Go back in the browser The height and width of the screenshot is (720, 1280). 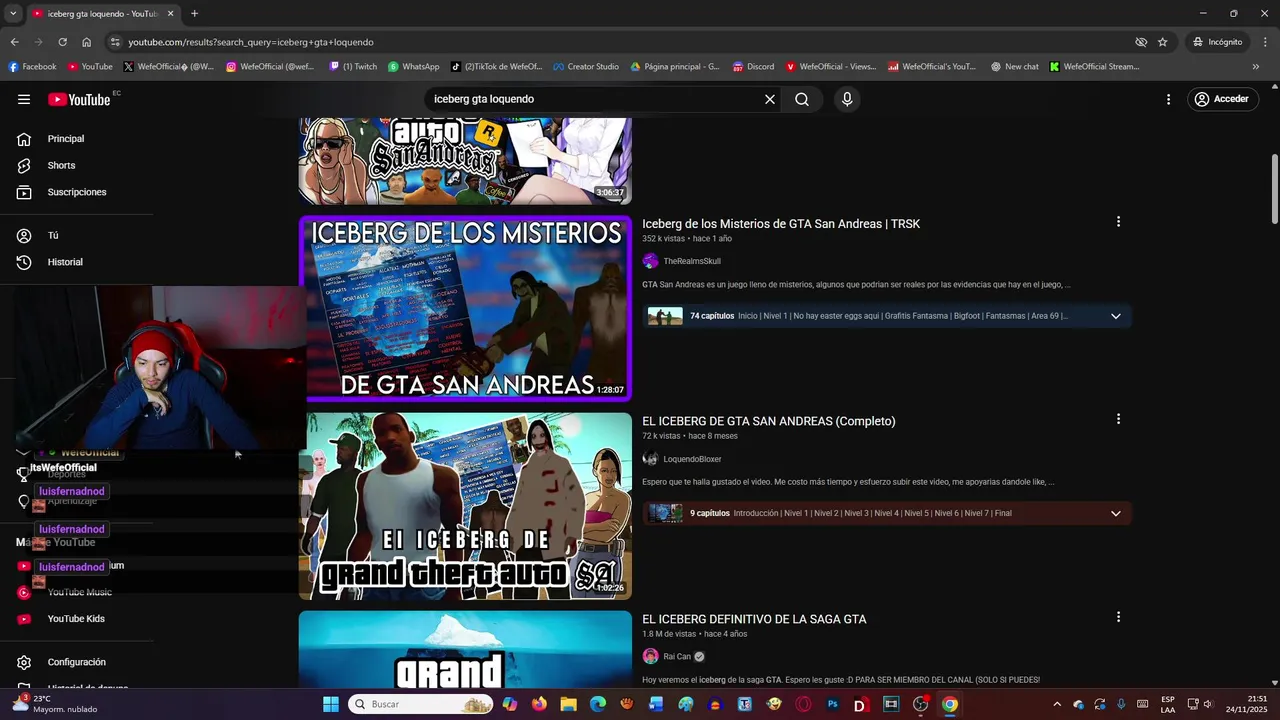[x=14, y=42]
